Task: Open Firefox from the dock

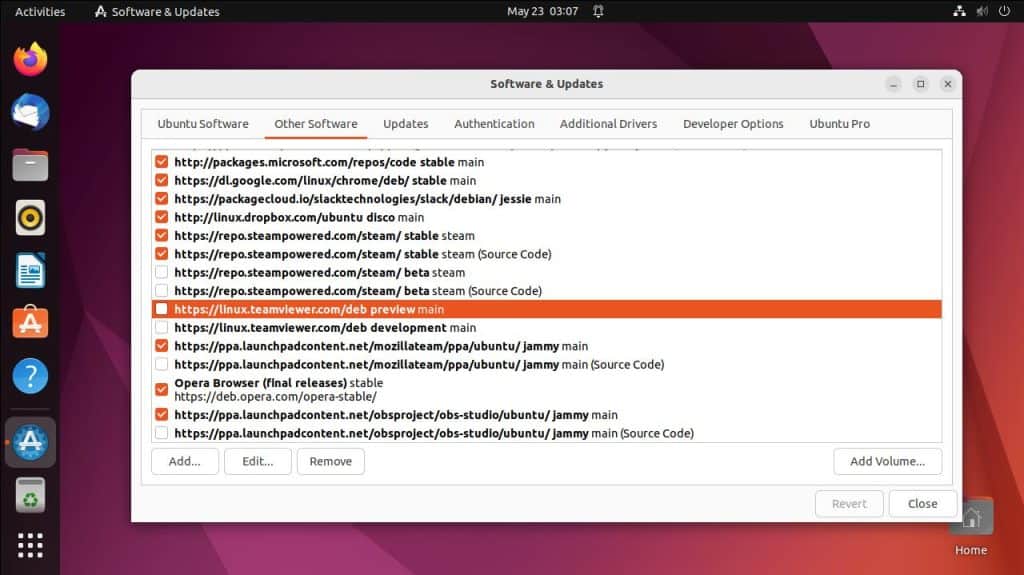Action: pyautogui.click(x=30, y=59)
